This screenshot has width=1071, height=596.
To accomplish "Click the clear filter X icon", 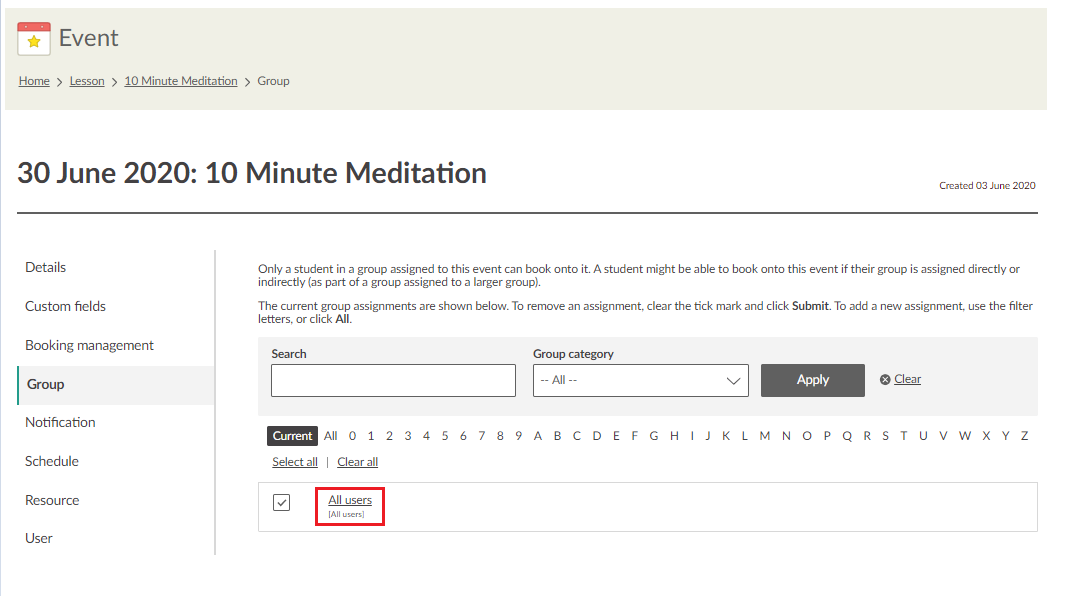I will point(885,380).
